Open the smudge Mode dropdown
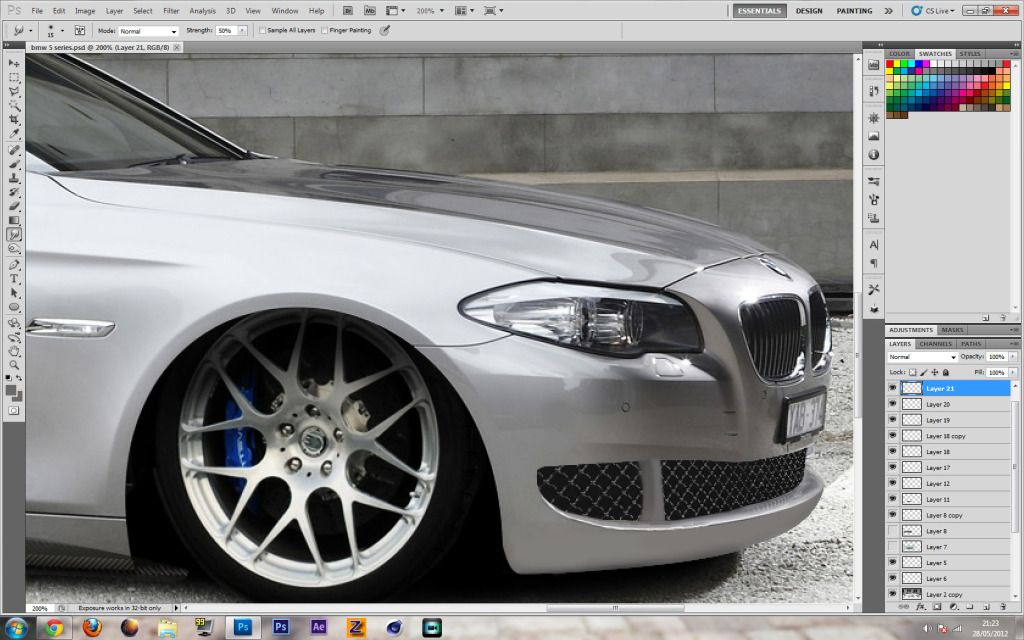 [x=148, y=31]
